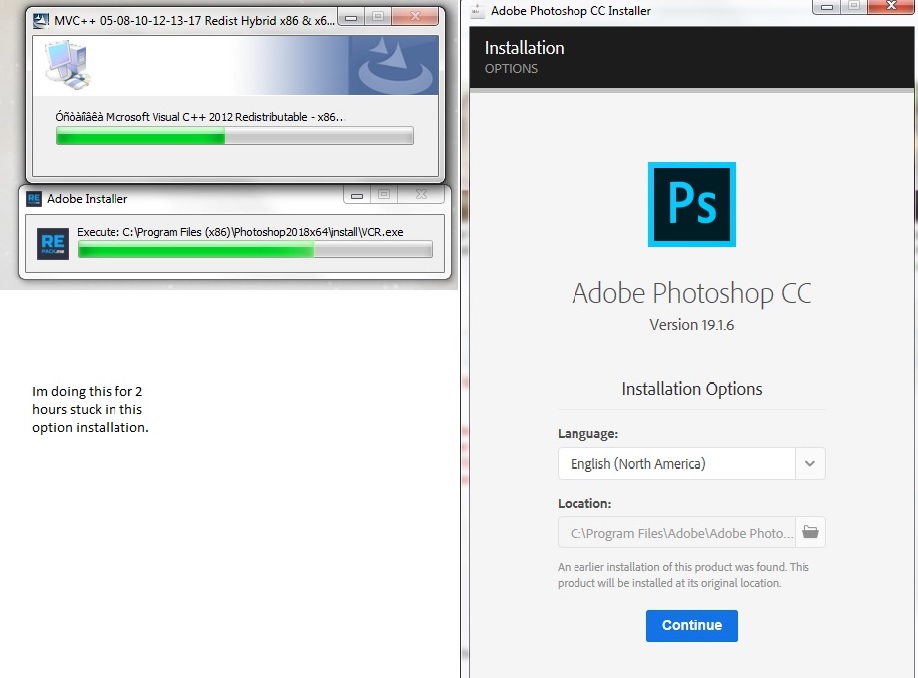
Task: Click Photoshop CC Installer title bar icon
Action: [x=478, y=10]
